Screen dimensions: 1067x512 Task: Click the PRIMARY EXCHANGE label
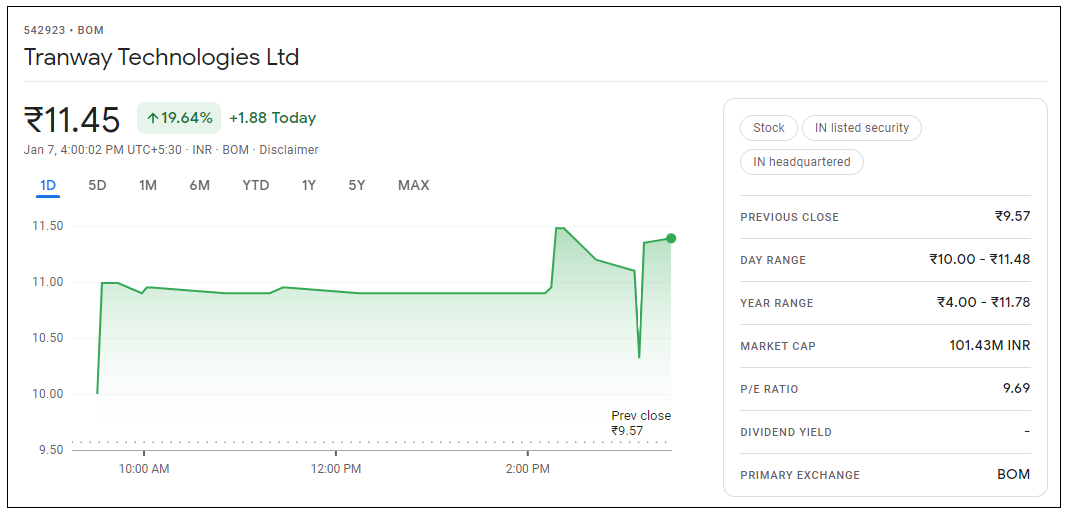[800, 475]
